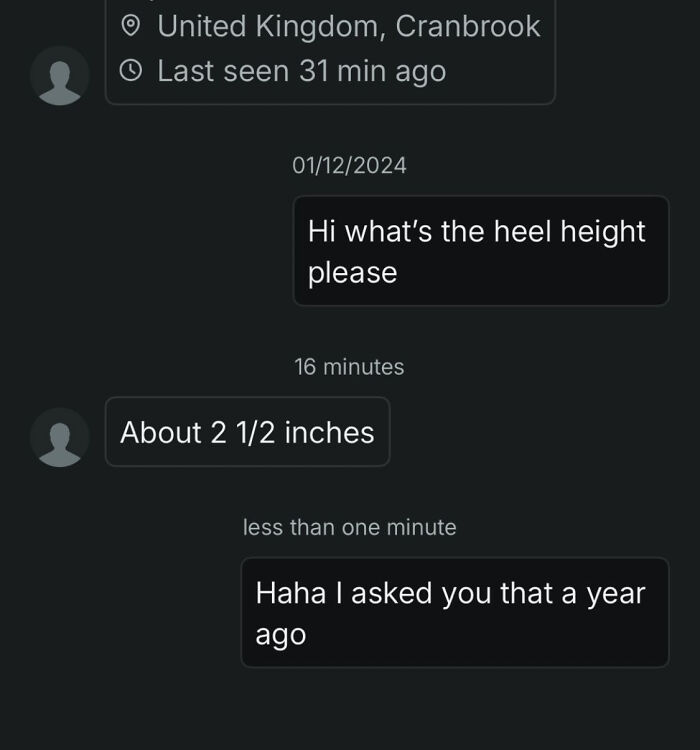Open the profile avatar next to the inches reply

point(60,437)
